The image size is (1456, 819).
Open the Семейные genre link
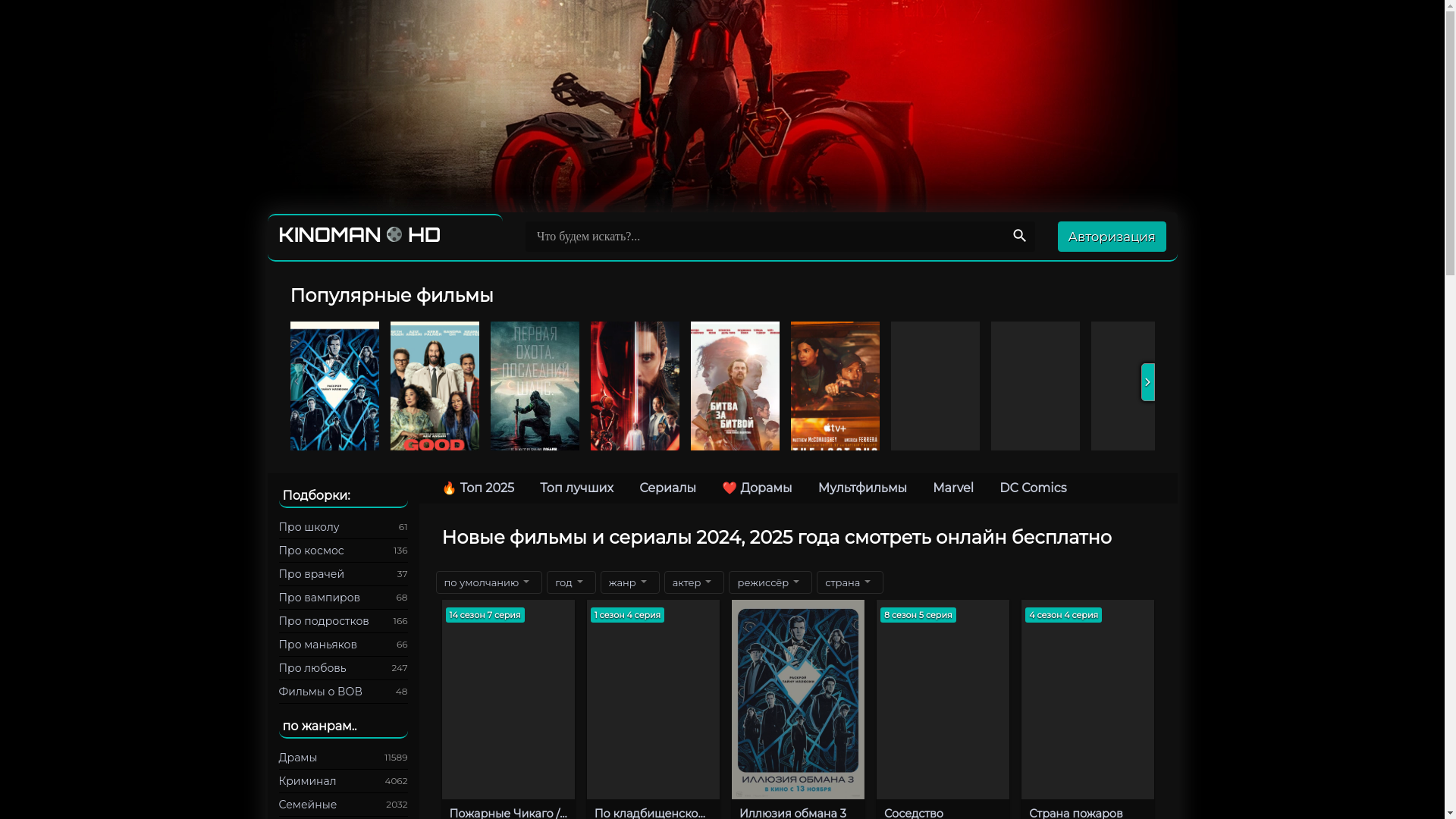tap(343, 805)
